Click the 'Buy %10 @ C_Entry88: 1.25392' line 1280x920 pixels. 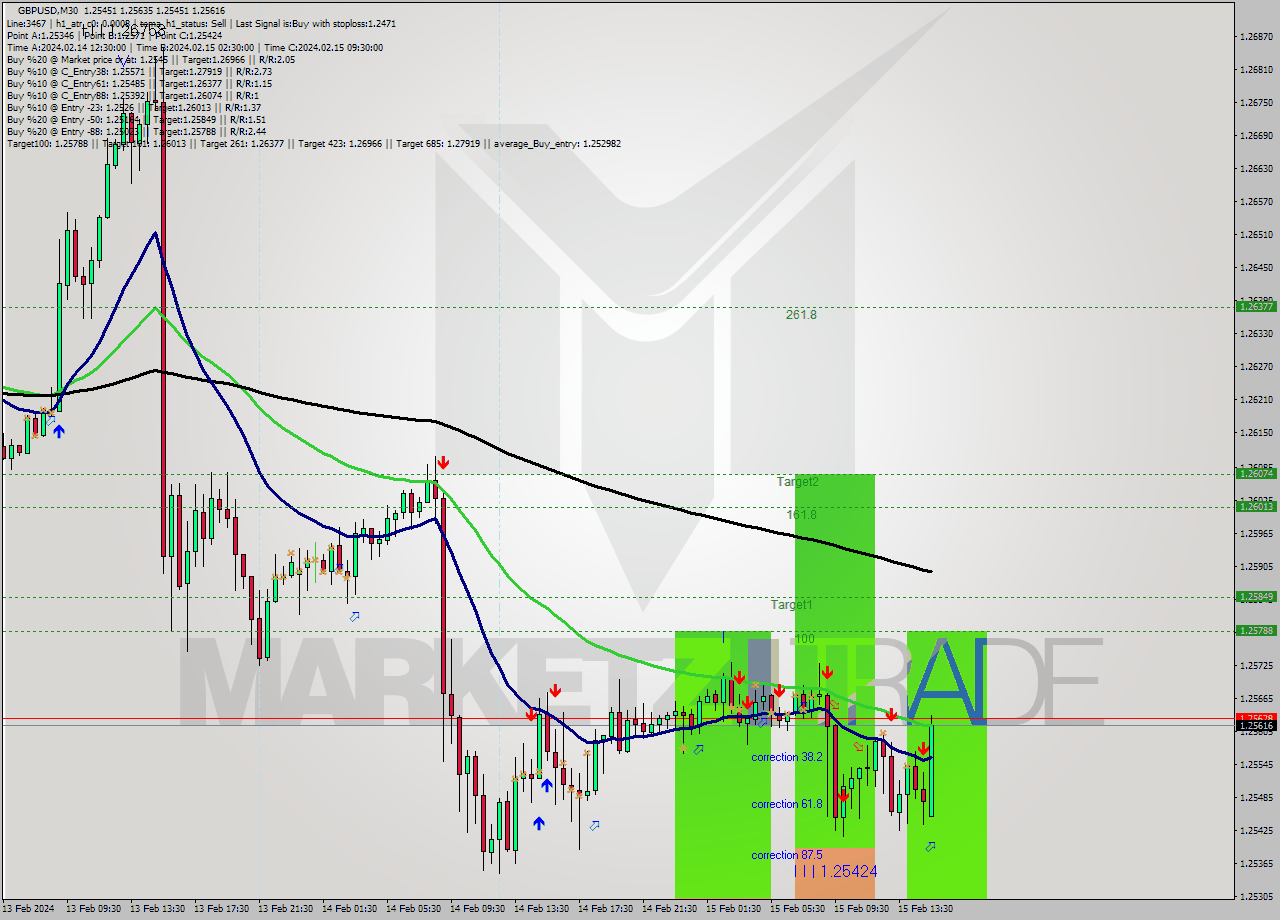click(x=75, y=95)
